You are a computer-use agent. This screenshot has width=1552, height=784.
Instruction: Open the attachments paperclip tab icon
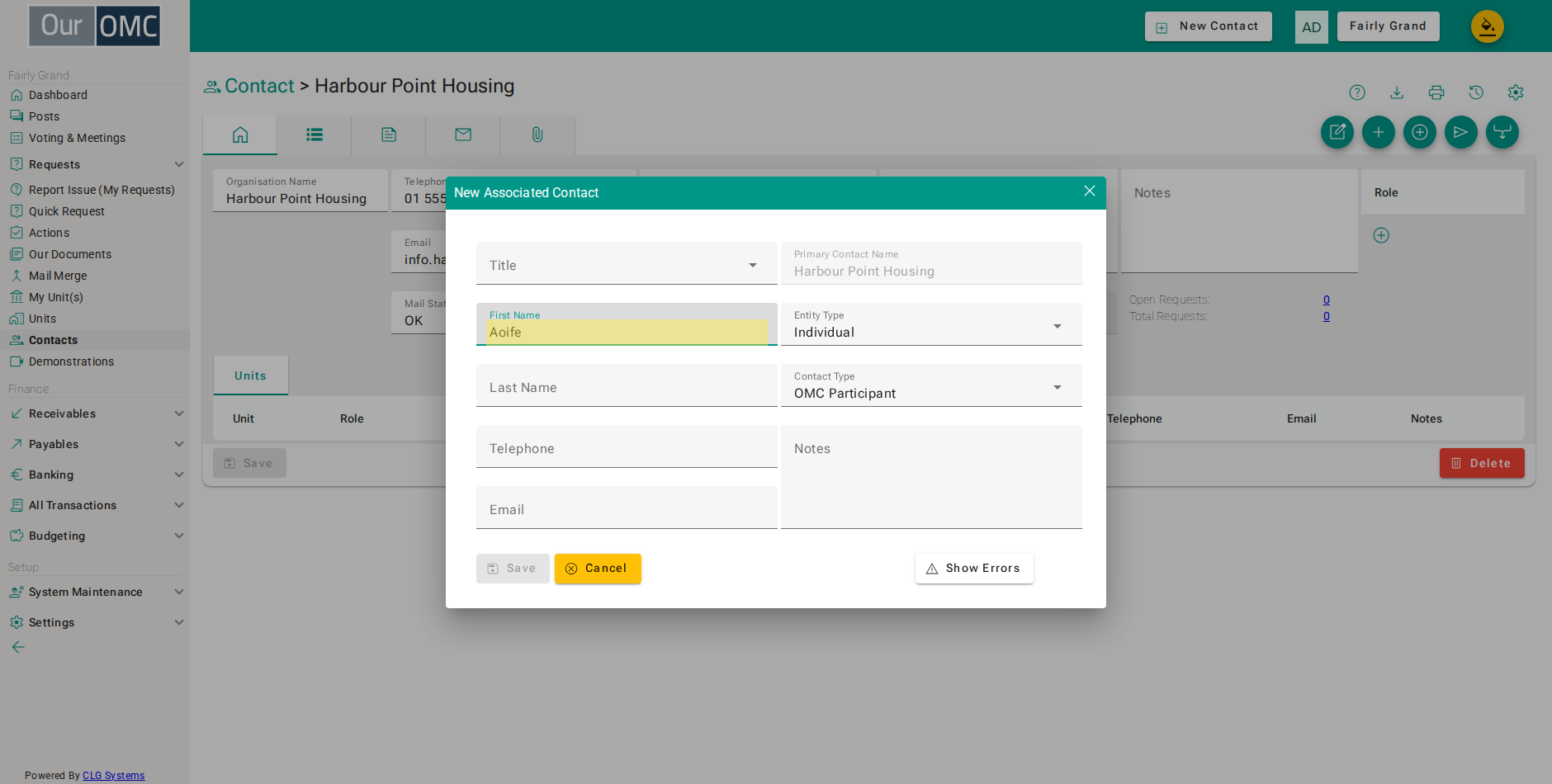537,135
